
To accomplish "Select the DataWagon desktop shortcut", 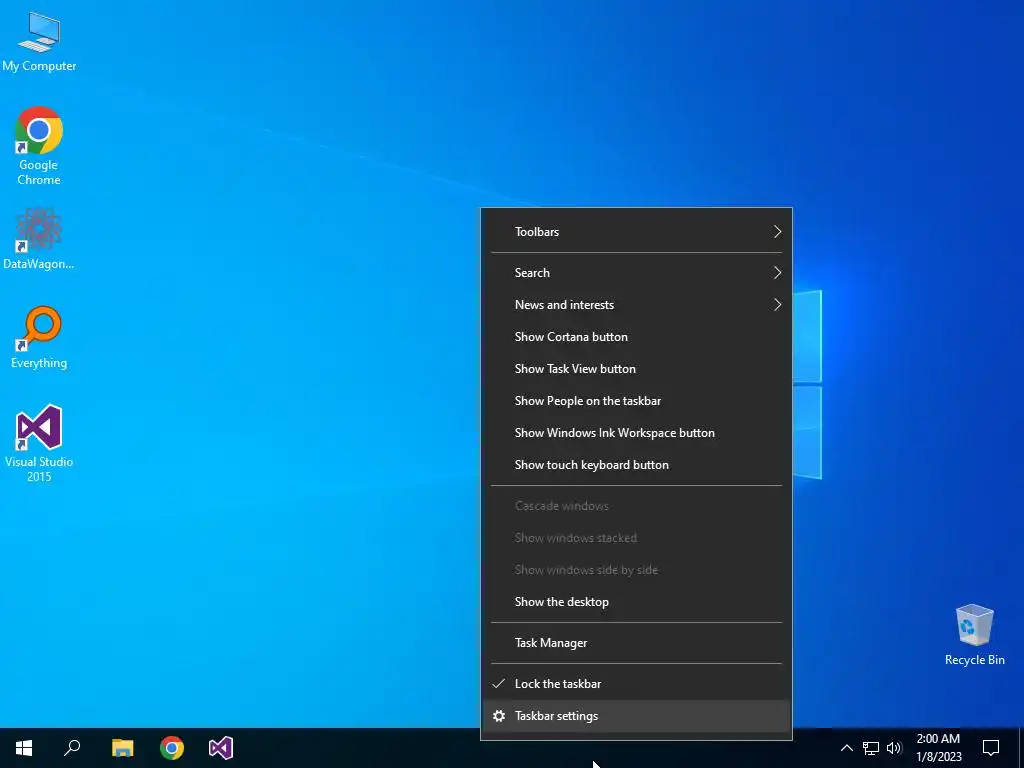I will pos(39,239).
